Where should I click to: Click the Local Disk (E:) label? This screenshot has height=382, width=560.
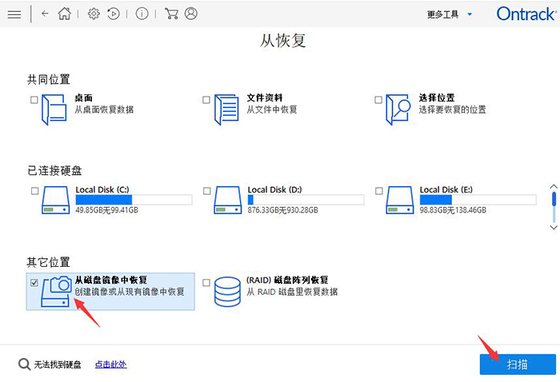pyautogui.click(x=446, y=190)
